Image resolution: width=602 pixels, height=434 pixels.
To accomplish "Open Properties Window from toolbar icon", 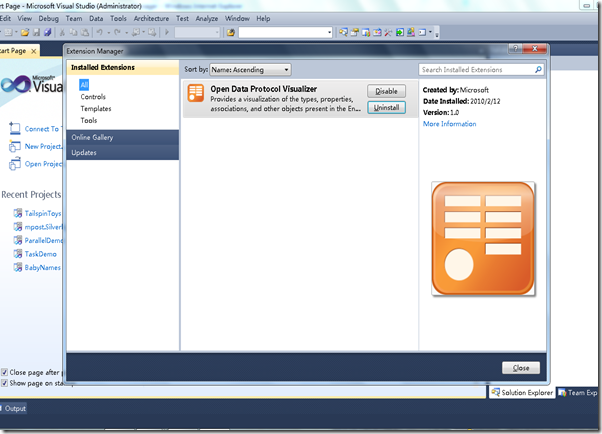I will tap(354, 32).
